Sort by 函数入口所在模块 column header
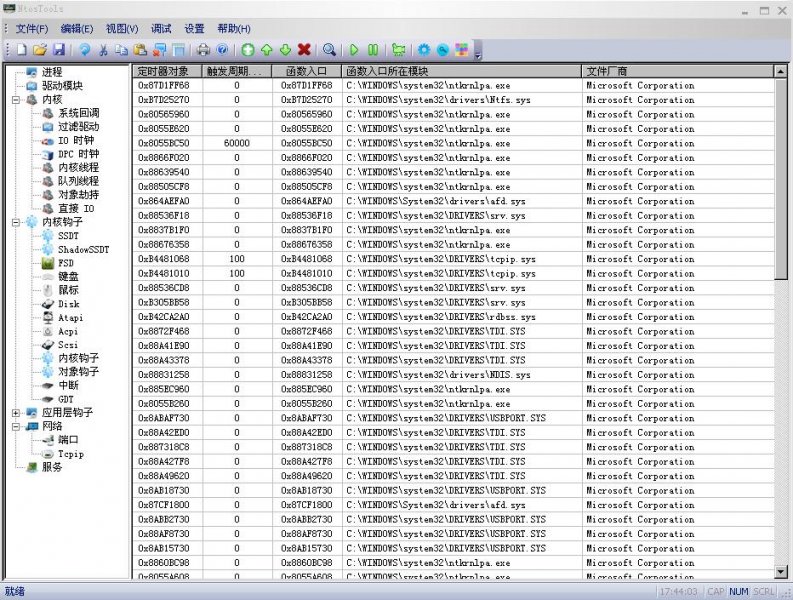The height and width of the screenshot is (600, 793). point(462,71)
